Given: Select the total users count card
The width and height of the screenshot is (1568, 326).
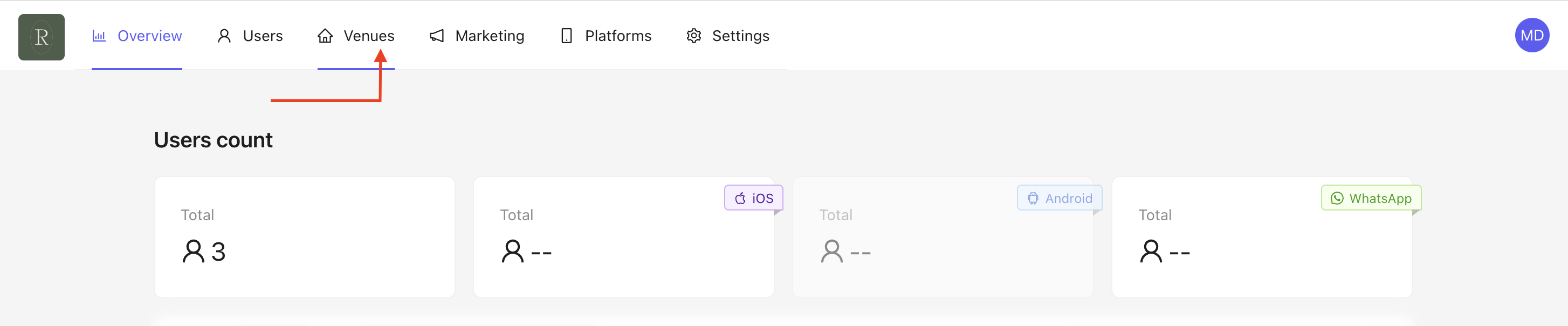Looking at the screenshot, I should pos(304,237).
